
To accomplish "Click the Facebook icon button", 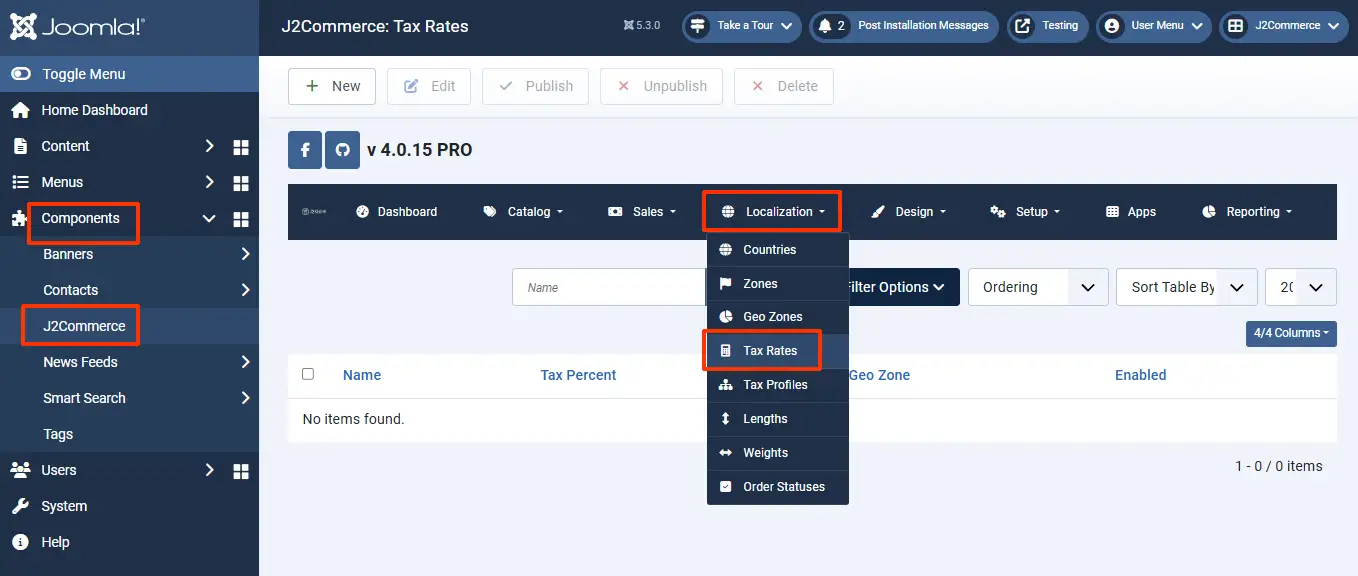I will tap(305, 150).
